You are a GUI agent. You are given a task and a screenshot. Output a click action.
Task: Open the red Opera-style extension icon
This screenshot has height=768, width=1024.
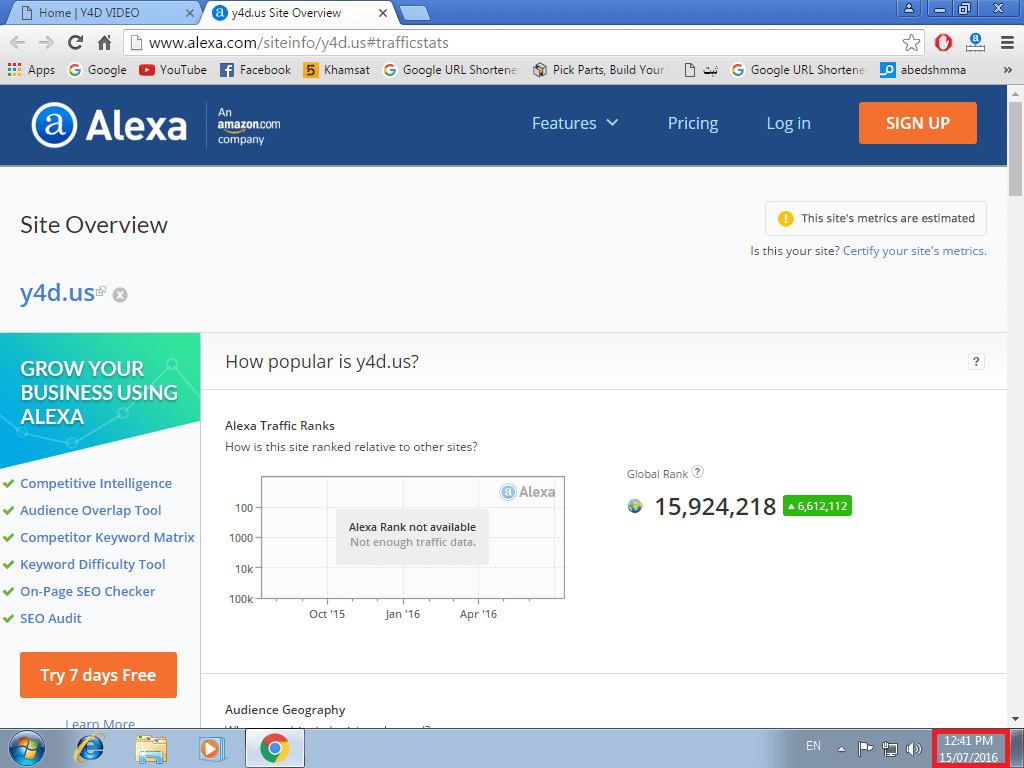pyautogui.click(x=943, y=43)
